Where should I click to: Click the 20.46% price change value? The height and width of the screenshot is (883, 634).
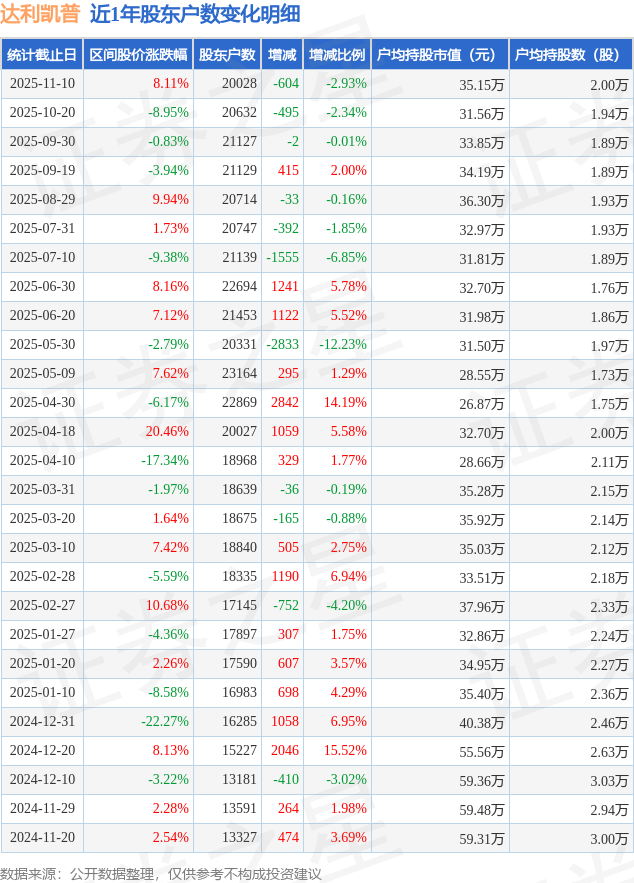point(166,432)
